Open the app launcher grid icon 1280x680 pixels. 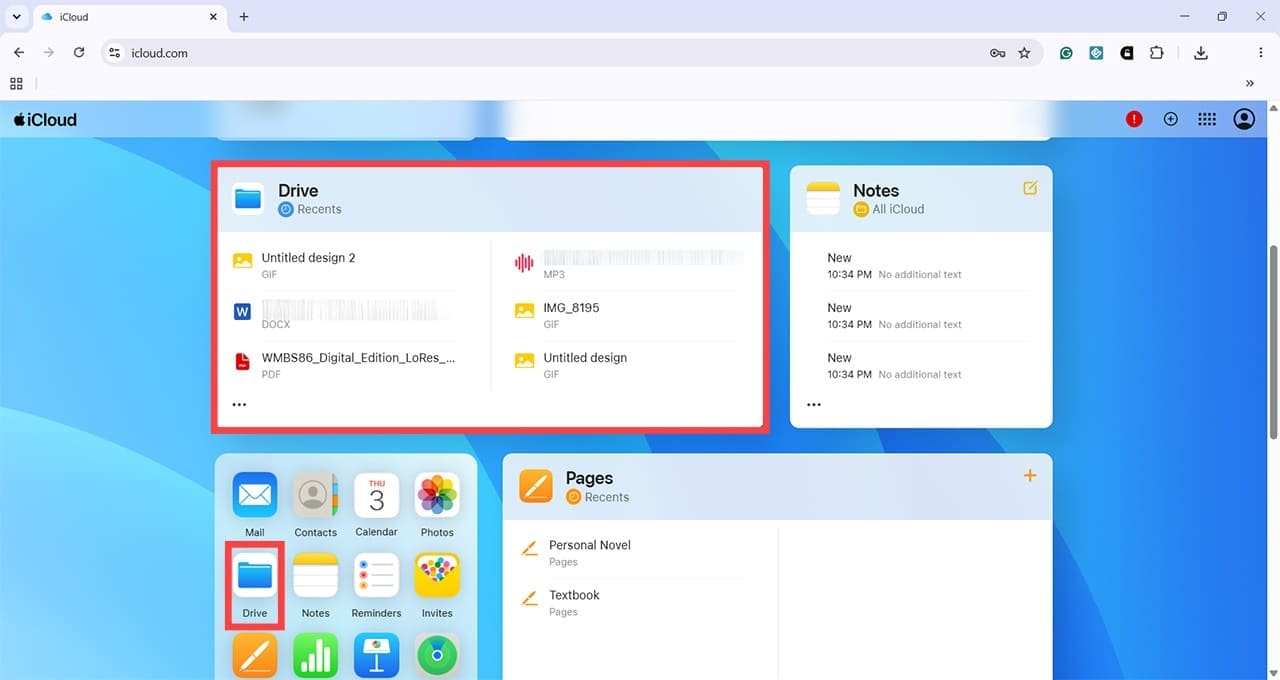pos(1207,119)
